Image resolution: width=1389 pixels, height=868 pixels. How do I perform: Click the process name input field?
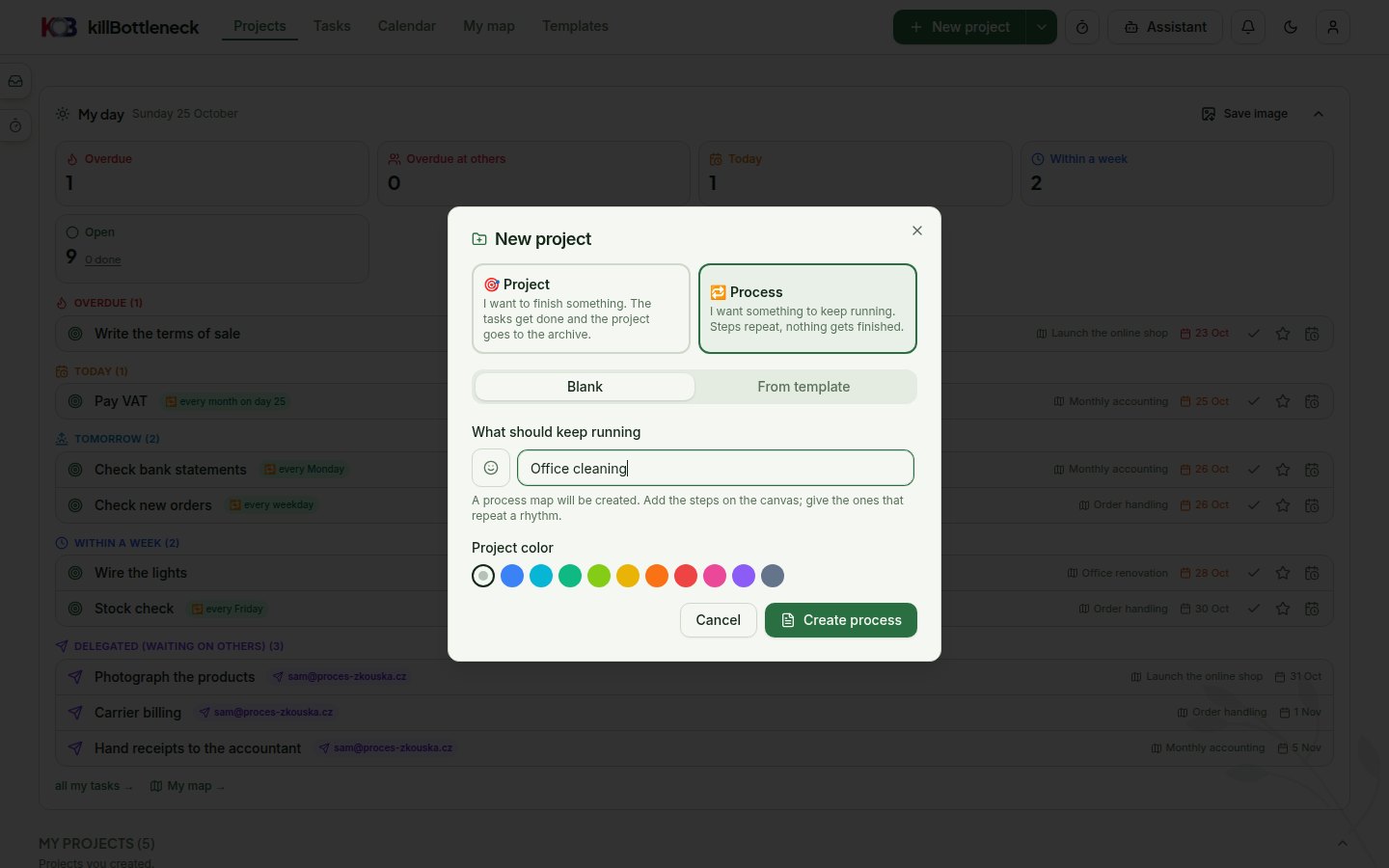pos(716,468)
